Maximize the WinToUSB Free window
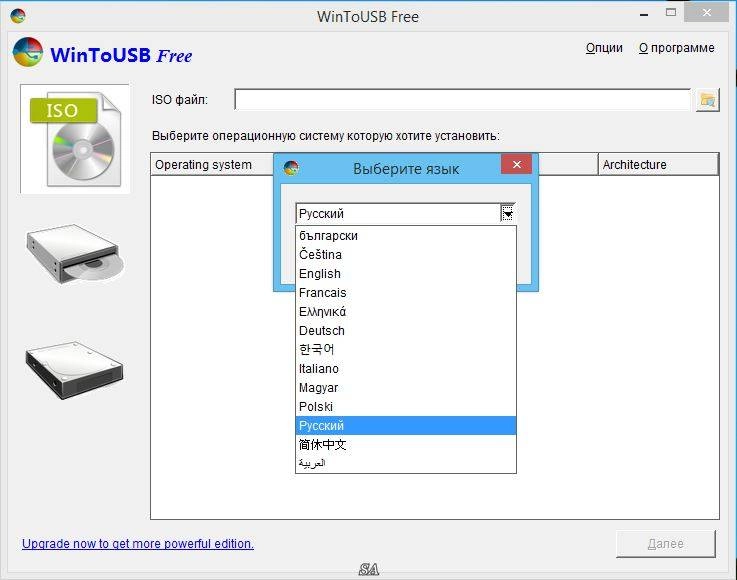 click(x=671, y=13)
